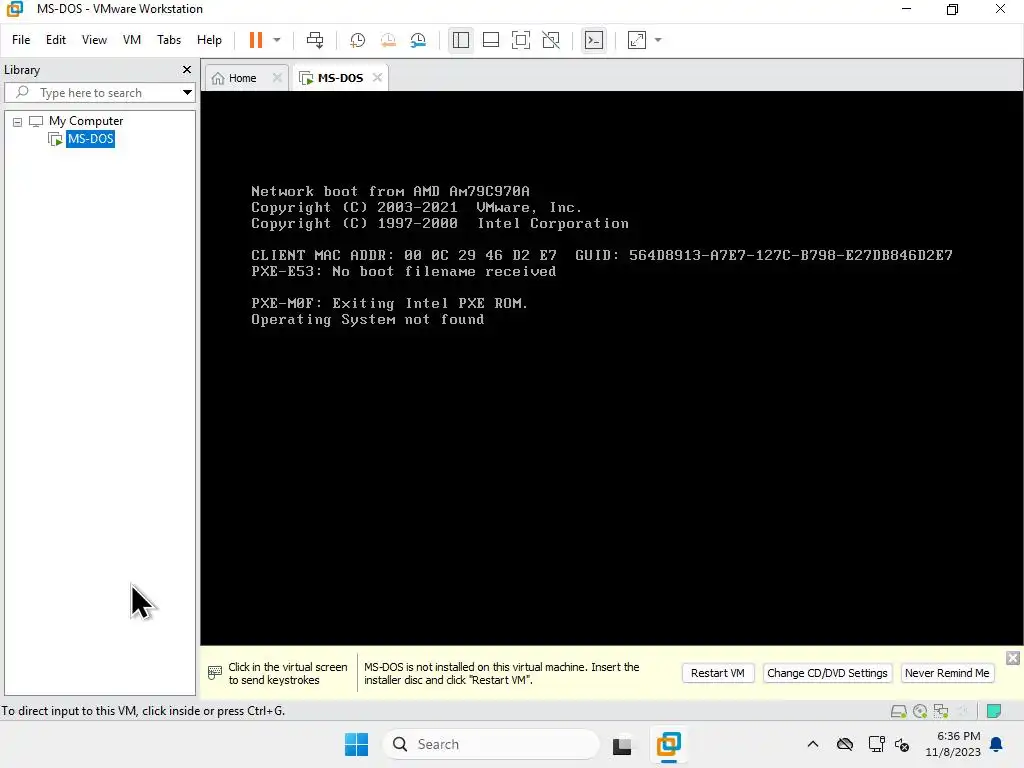Select My Computer in the library
Screen dimensions: 1024x768
click(86, 121)
